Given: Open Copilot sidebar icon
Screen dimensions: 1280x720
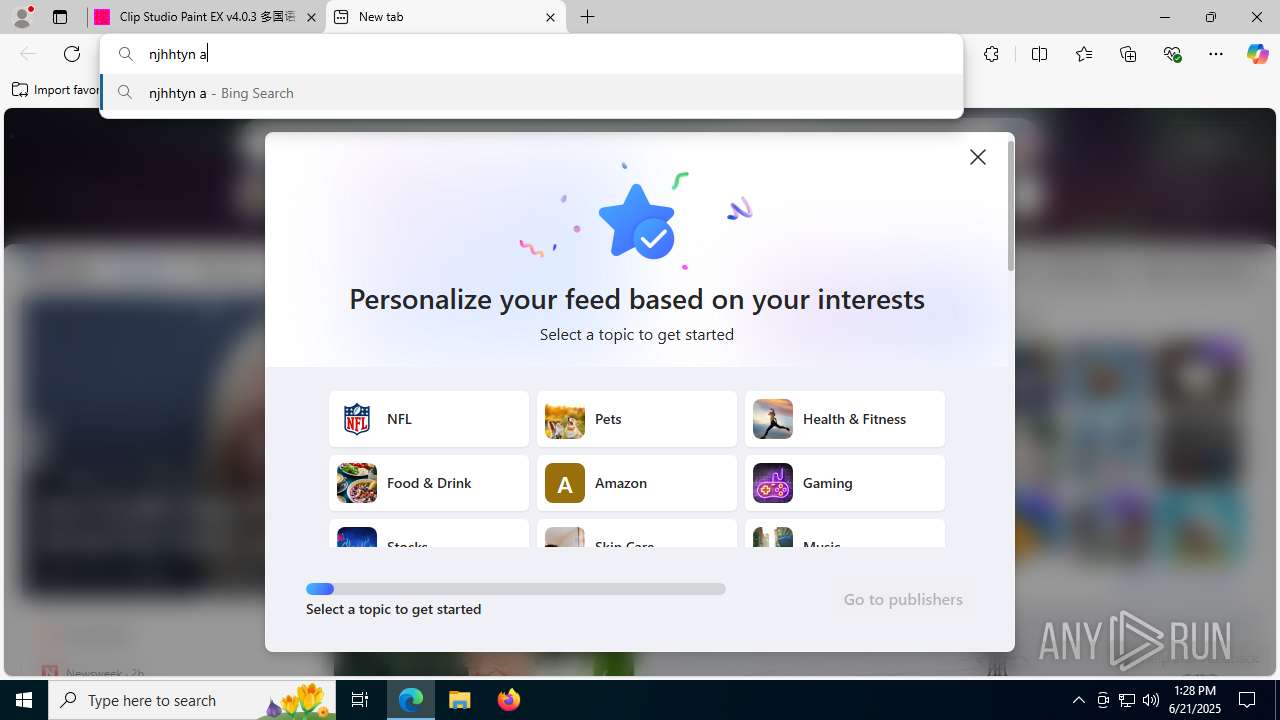Looking at the screenshot, I should tap(1257, 54).
